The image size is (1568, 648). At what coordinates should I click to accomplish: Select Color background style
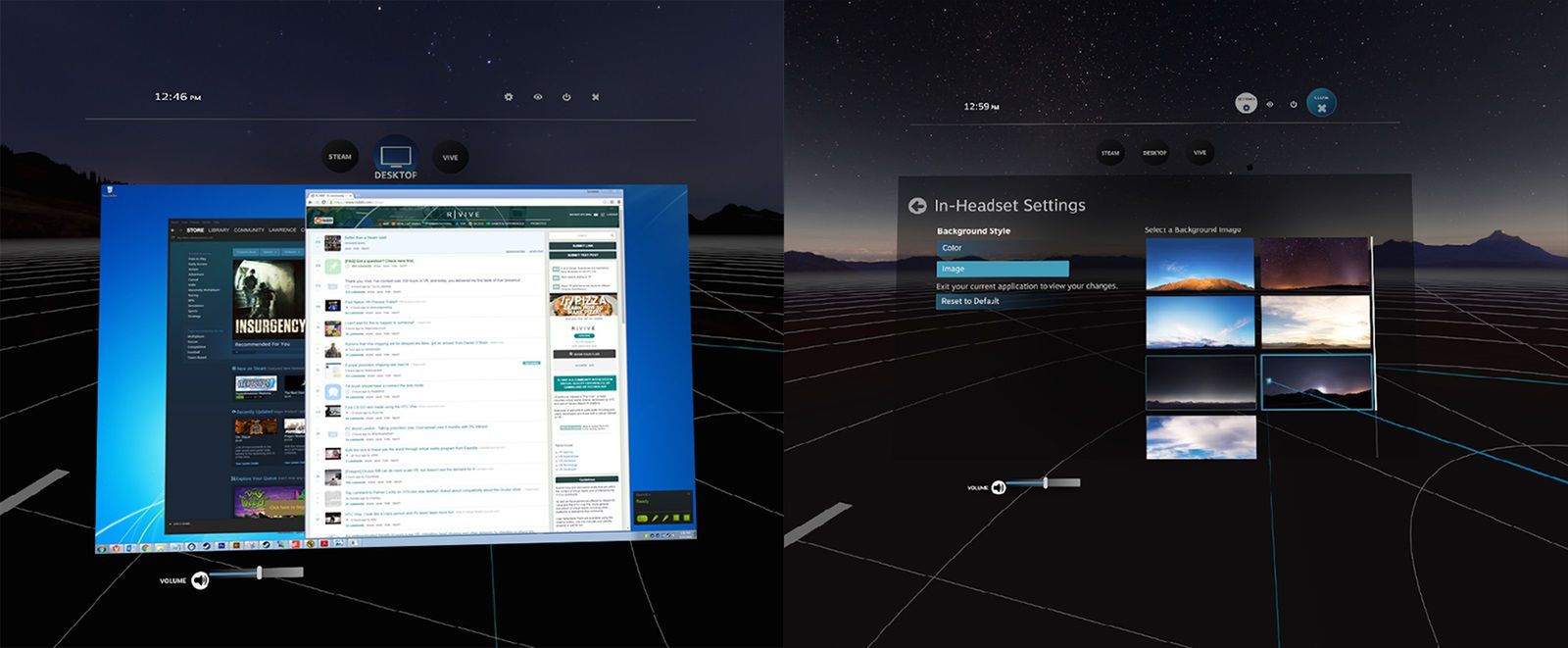point(1002,248)
